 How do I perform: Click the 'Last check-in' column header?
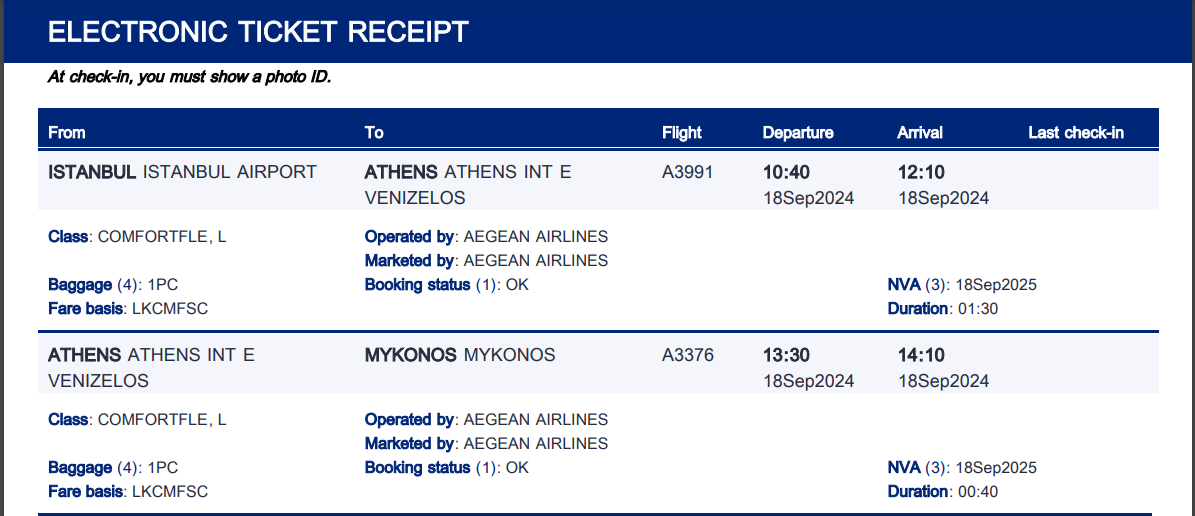[x=1076, y=133]
